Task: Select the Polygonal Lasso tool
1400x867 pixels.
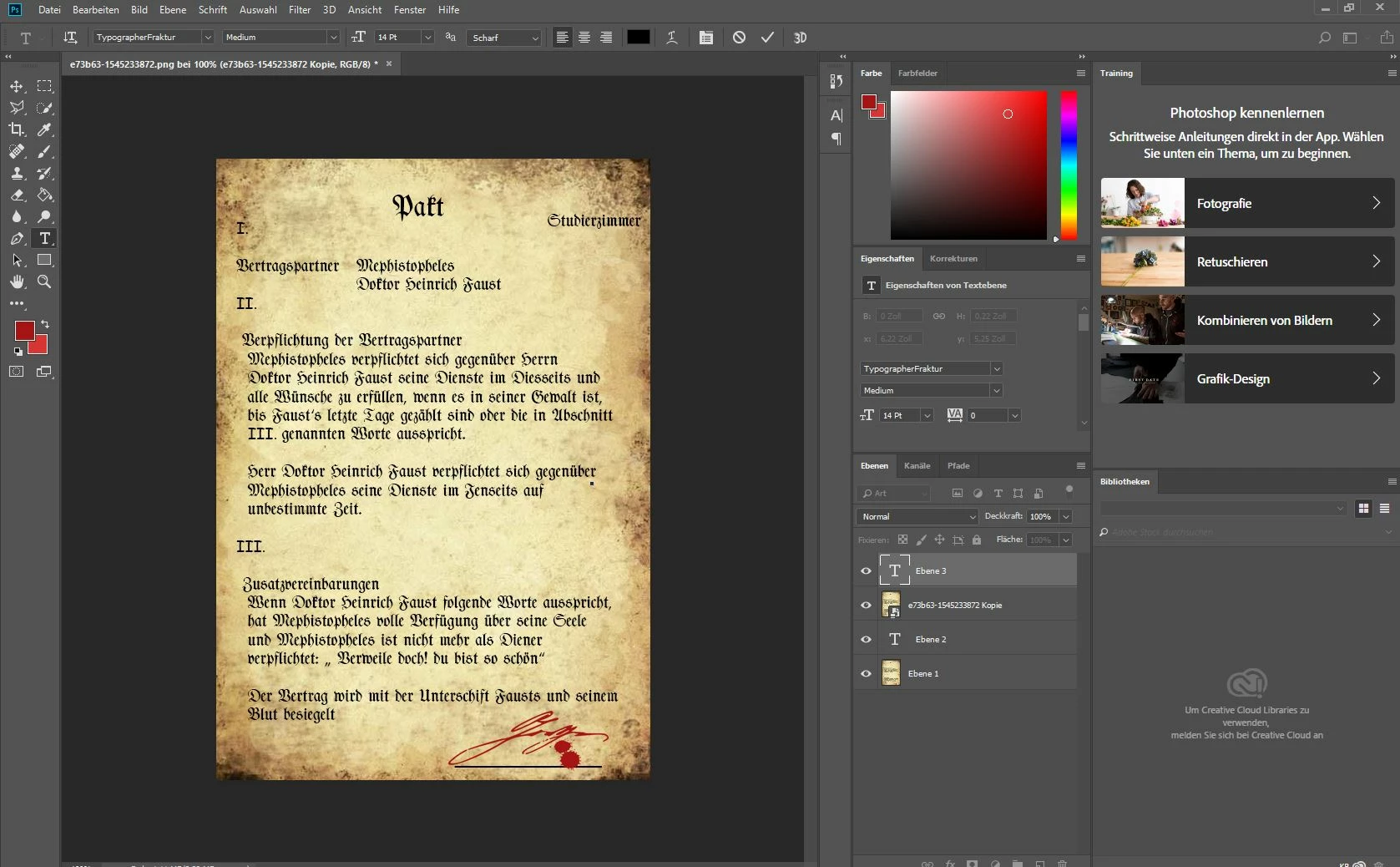Action: (17, 108)
